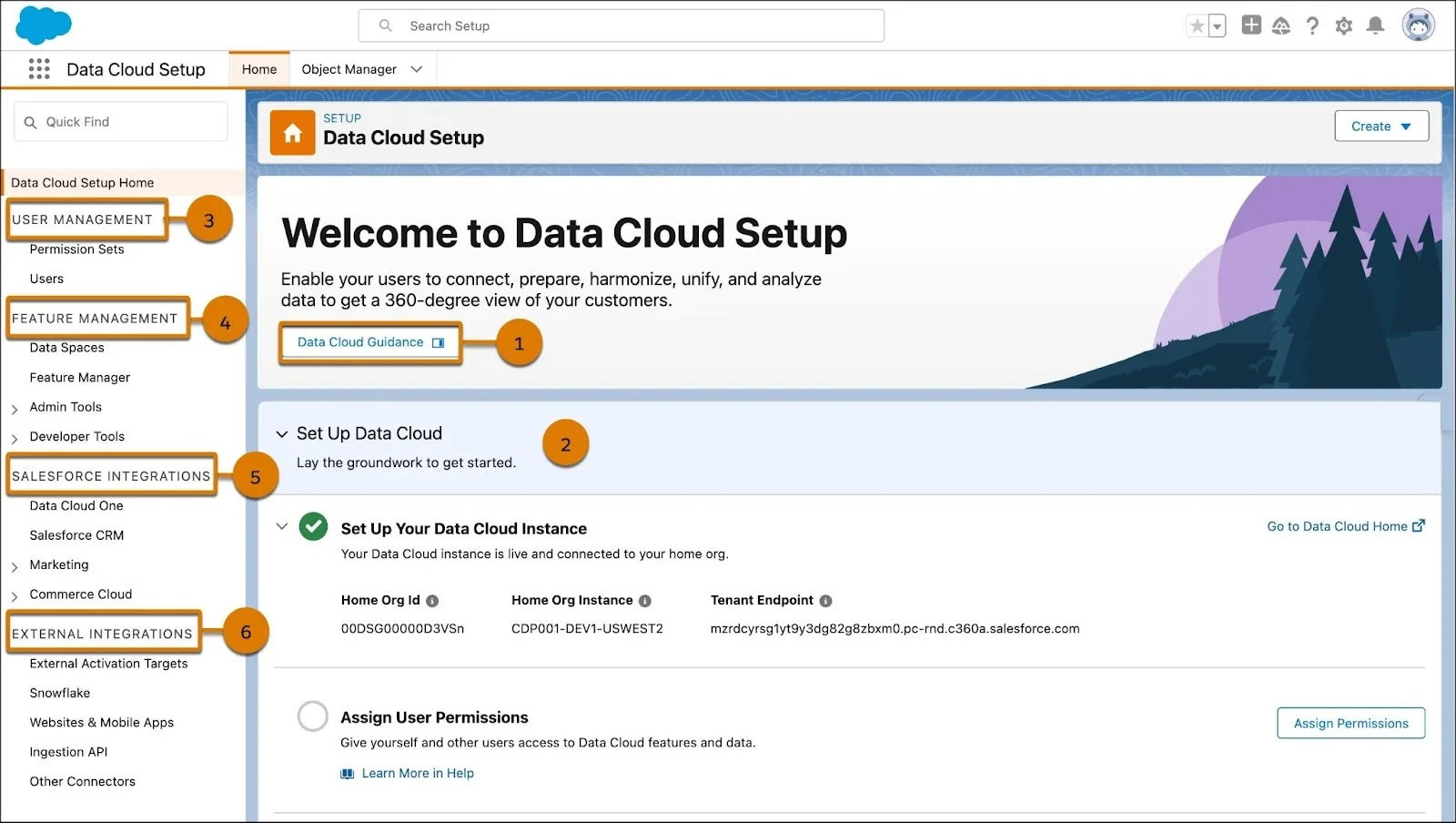
Task: Open the favorites list dropdown arrow
Action: point(1217,26)
